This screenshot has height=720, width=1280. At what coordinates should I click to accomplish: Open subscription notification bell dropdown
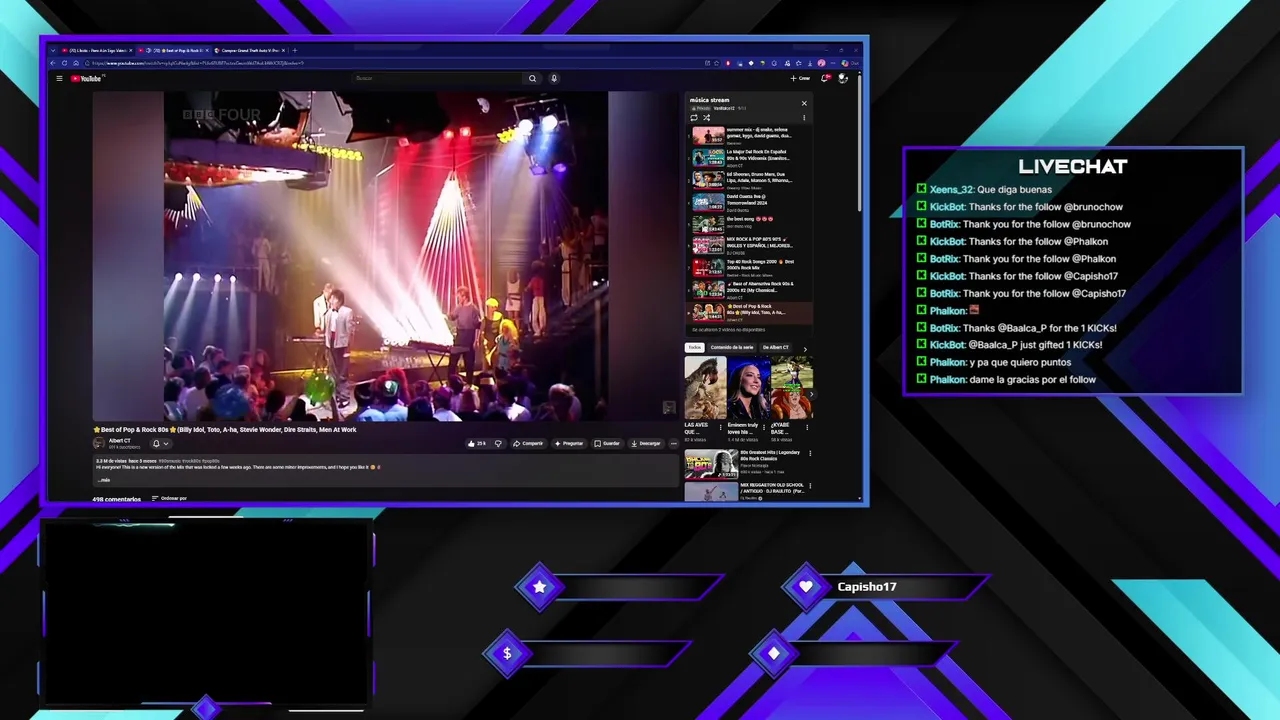(x=159, y=443)
